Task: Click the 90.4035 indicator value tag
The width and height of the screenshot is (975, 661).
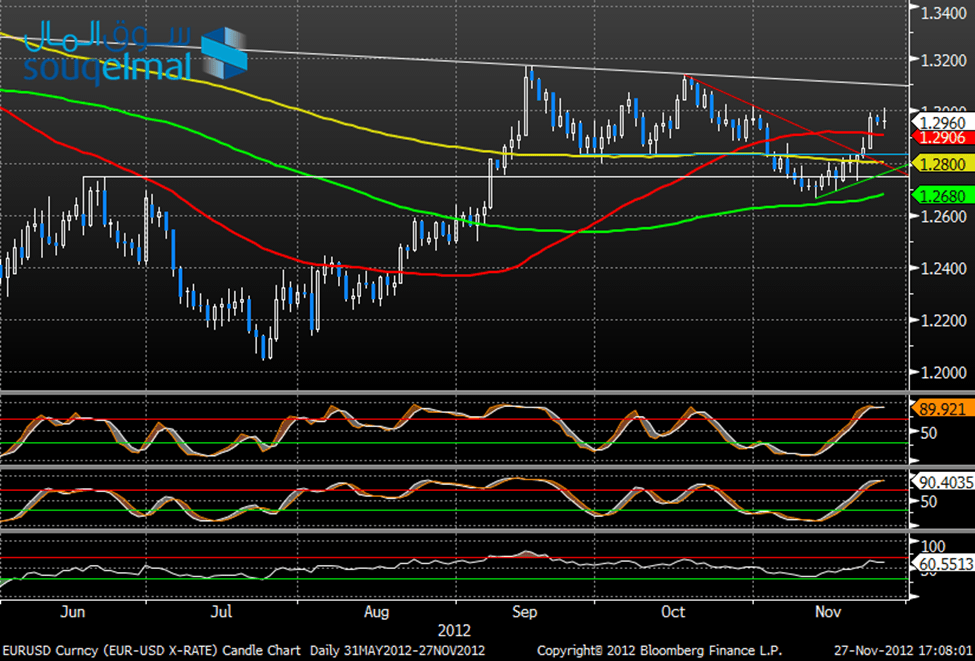Action: point(940,481)
